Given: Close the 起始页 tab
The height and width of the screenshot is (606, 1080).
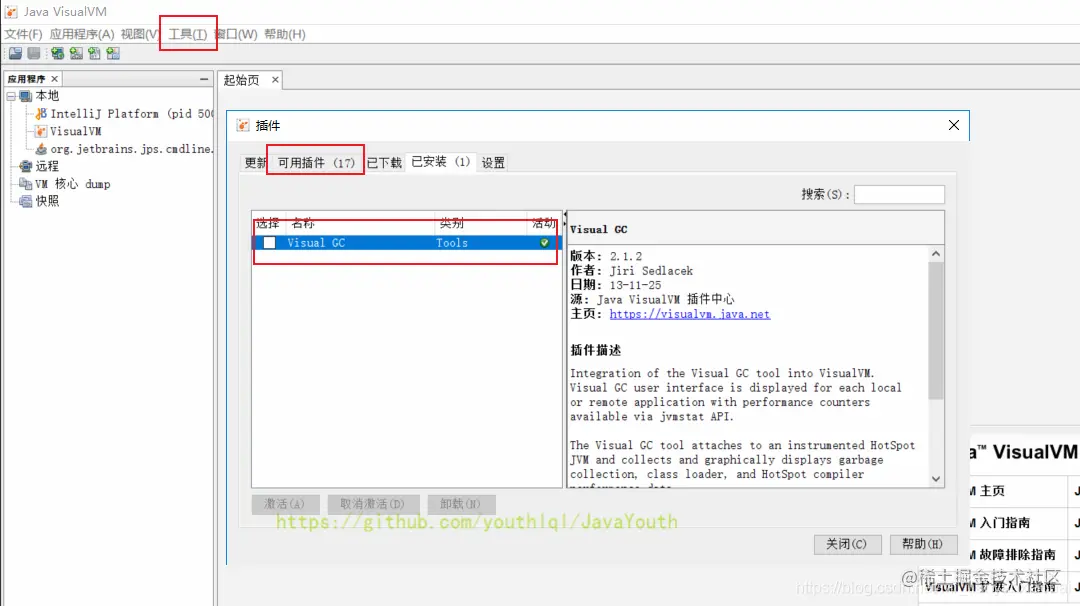Looking at the screenshot, I should pyautogui.click(x=275, y=80).
